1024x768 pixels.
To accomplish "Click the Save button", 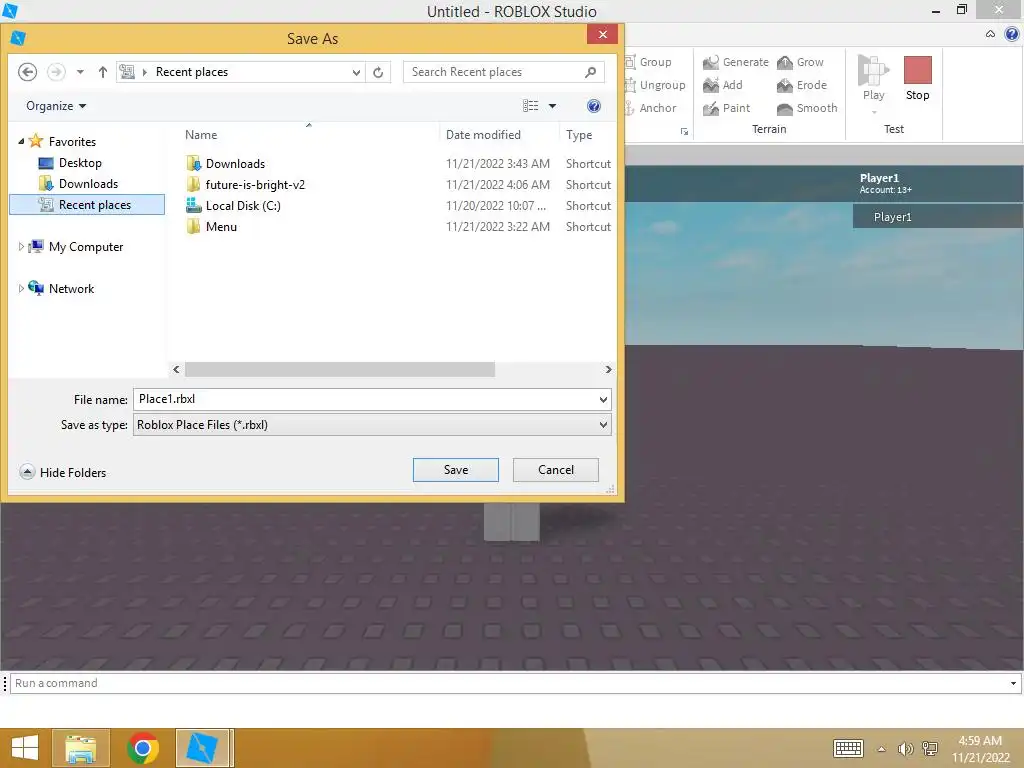I will (x=455, y=470).
